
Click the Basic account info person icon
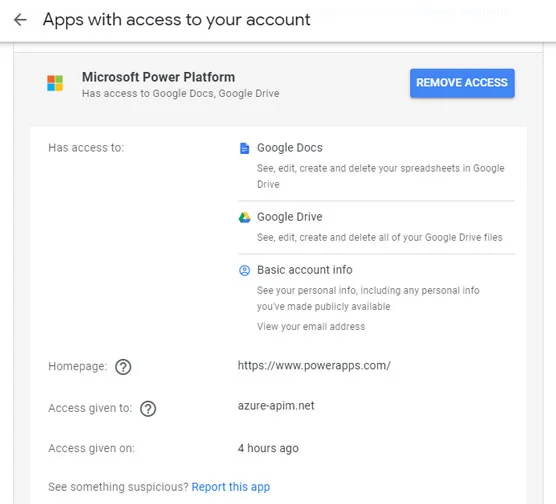pyautogui.click(x=244, y=270)
